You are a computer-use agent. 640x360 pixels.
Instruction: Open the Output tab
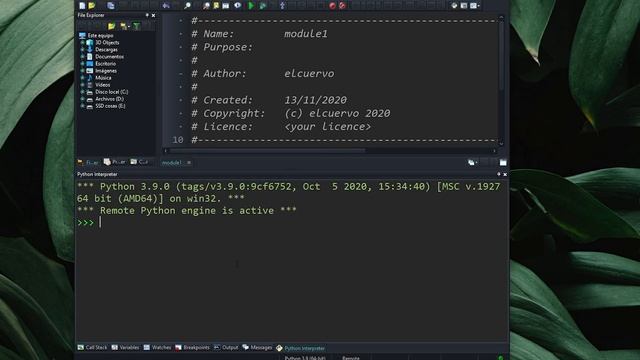[226, 348]
